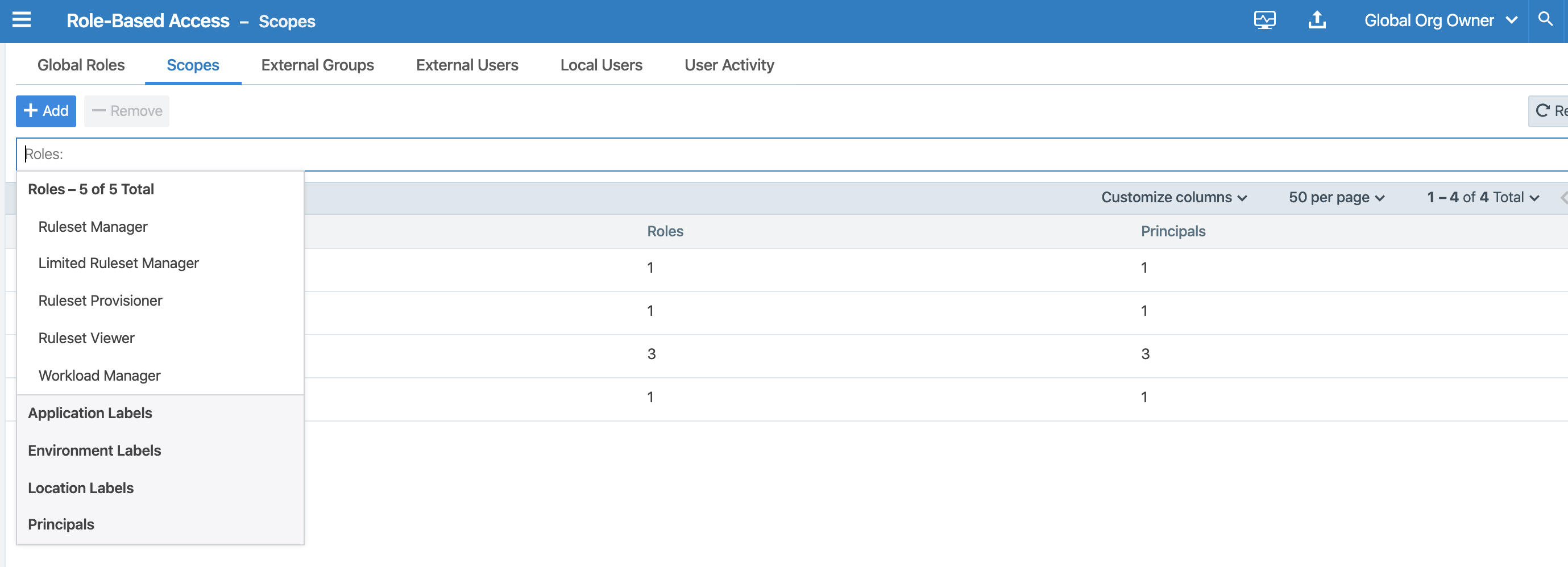Image resolution: width=1568 pixels, height=567 pixels.
Task: Click inside the Roles filter input field
Action: 243,153
